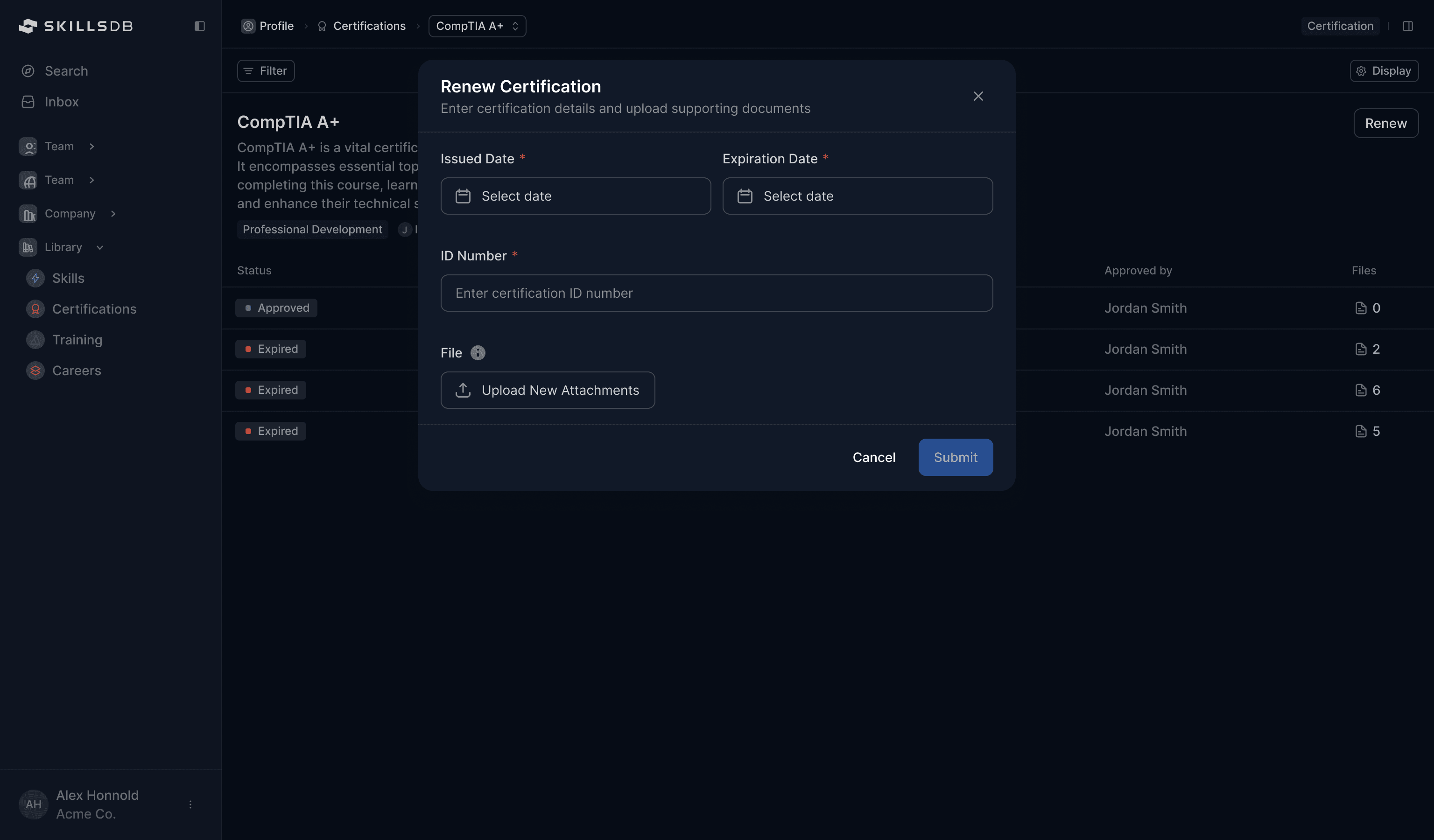
Task: Navigate to Certifications in the breadcrumb
Action: pyautogui.click(x=369, y=26)
